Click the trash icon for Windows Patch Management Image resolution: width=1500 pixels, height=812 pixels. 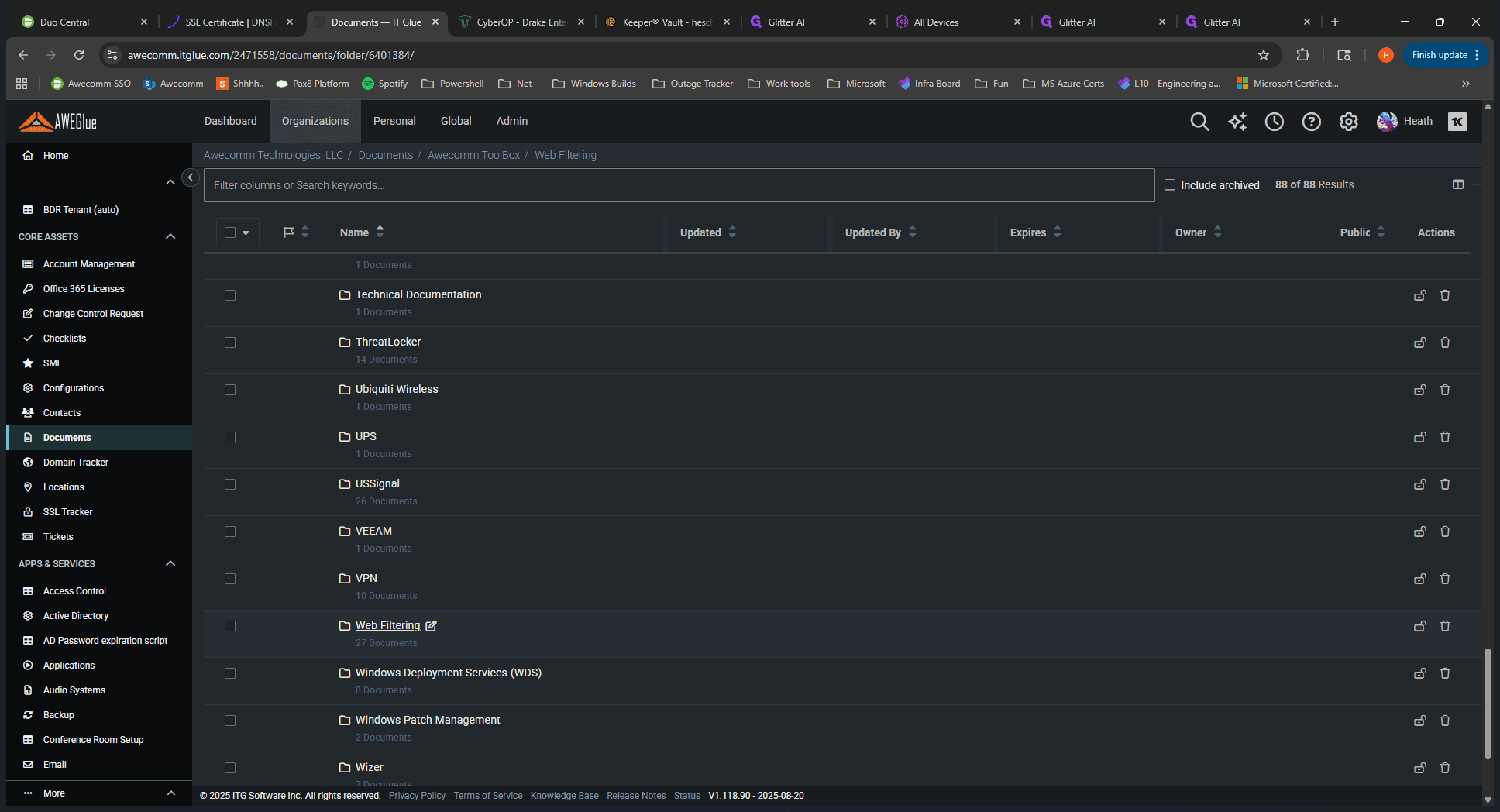click(x=1445, y=721)
